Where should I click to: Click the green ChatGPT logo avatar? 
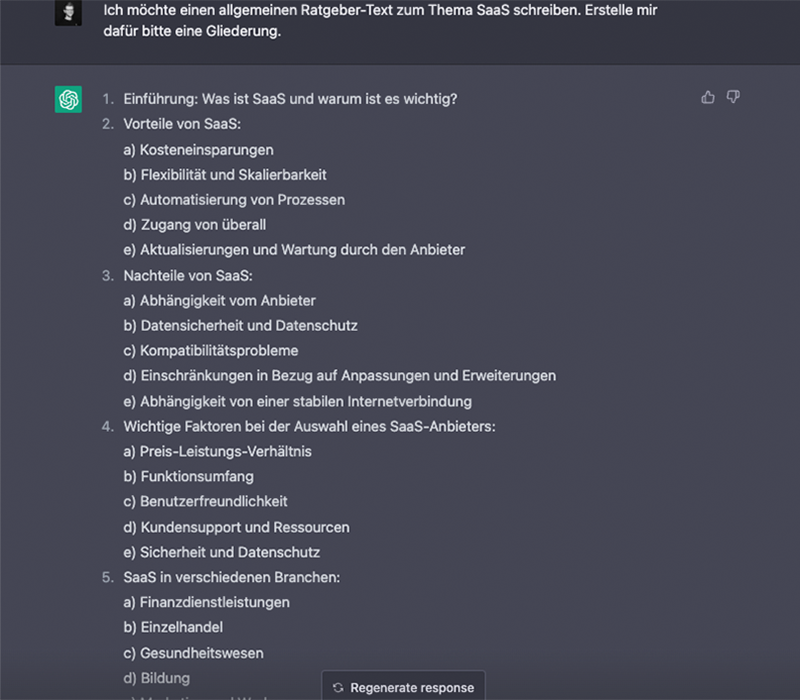click(68, 99)
